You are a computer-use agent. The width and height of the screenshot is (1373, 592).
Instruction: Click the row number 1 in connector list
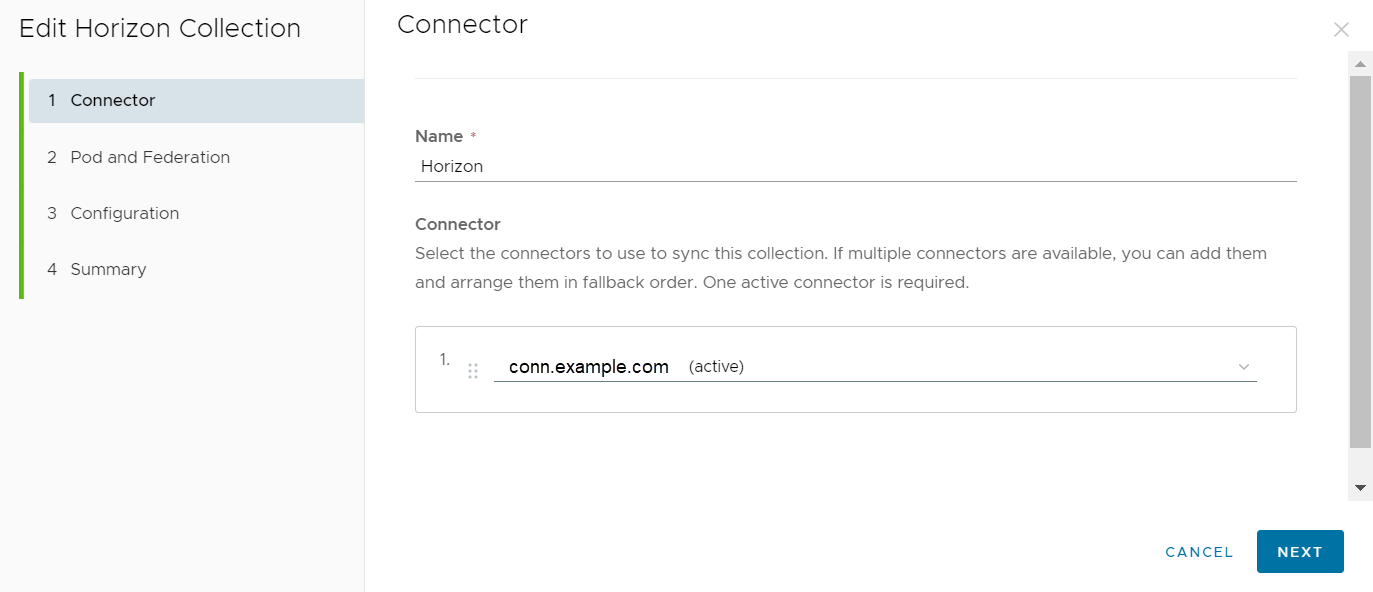pos(445,359)
